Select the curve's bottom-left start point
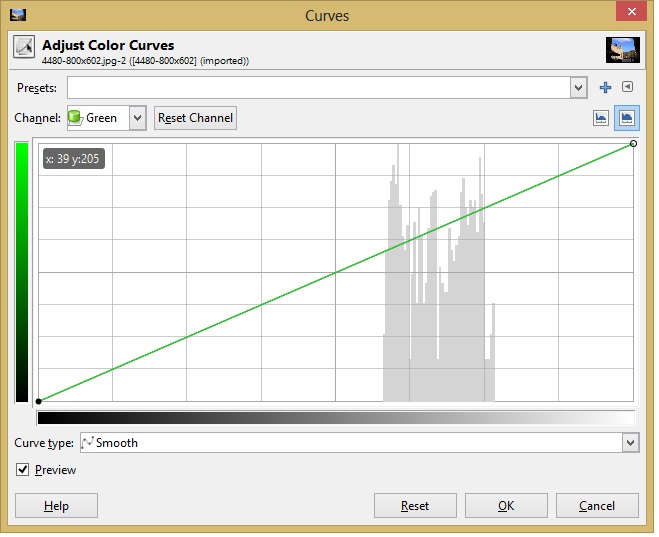The image size is (659, 537). [x=38, y=401]
